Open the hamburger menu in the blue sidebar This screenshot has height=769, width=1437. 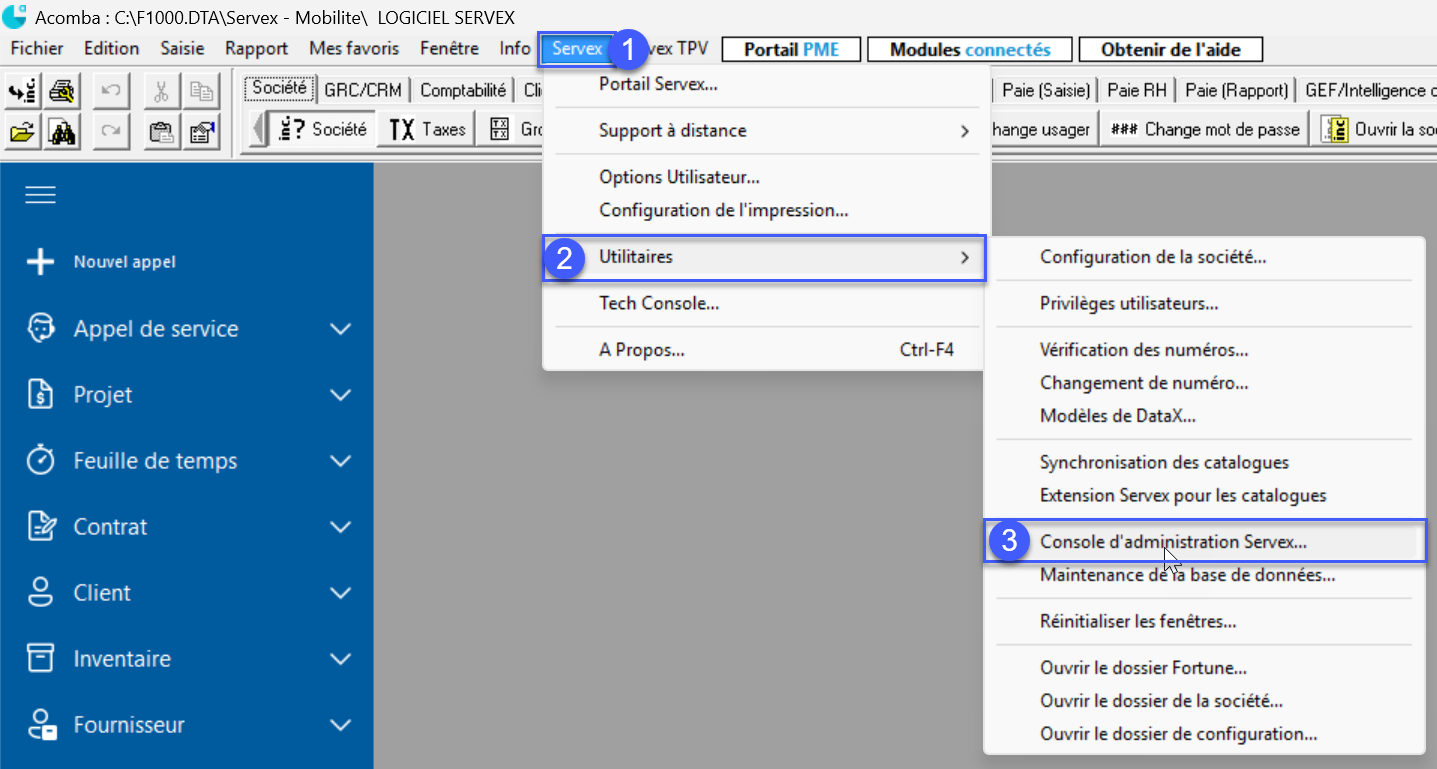(x=40, y=194)
